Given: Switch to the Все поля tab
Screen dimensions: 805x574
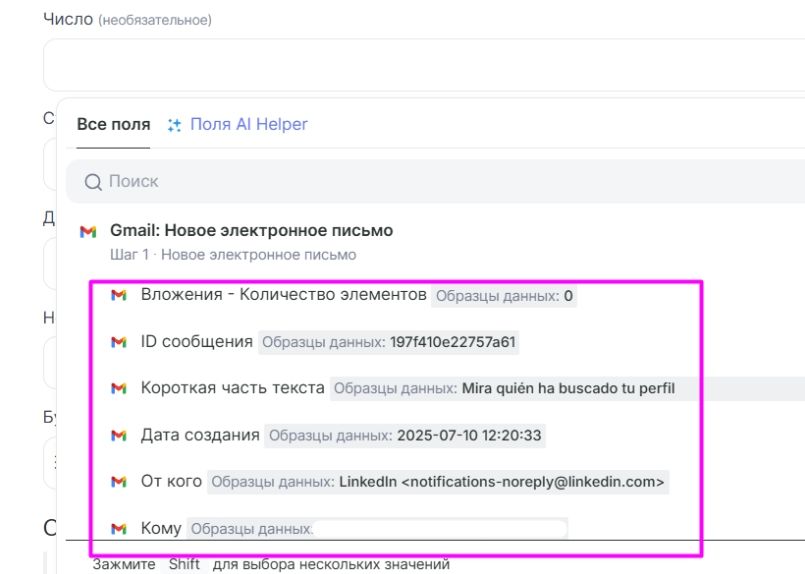Looking at the screenshot, I should [x=113, y=125].
